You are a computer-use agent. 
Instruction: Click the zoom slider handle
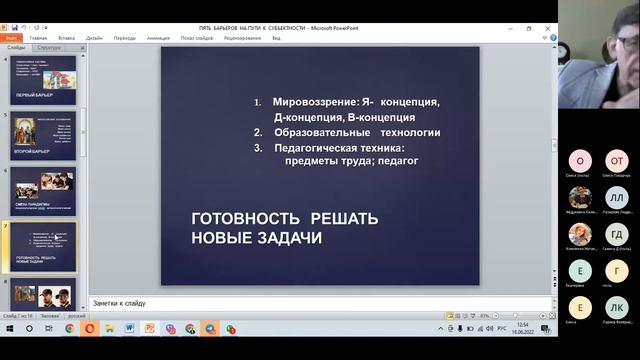516,316
